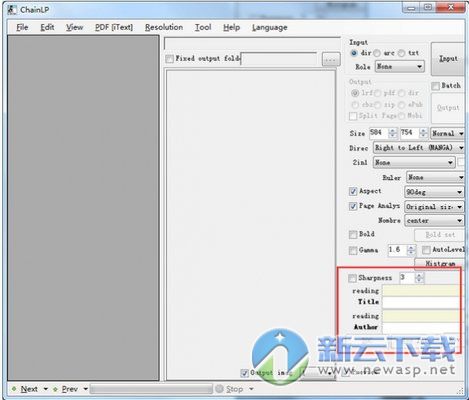Click the grey preview pane on left
Screen dimensions: 469x400
pos(83,208)
